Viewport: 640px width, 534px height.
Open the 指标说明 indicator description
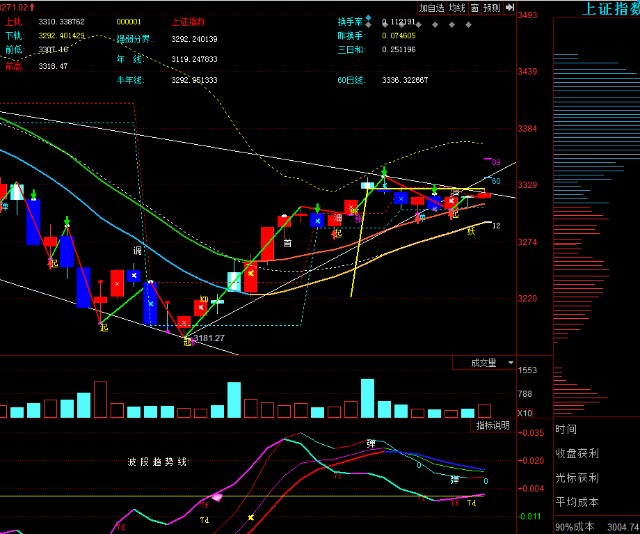coord(493,426)
